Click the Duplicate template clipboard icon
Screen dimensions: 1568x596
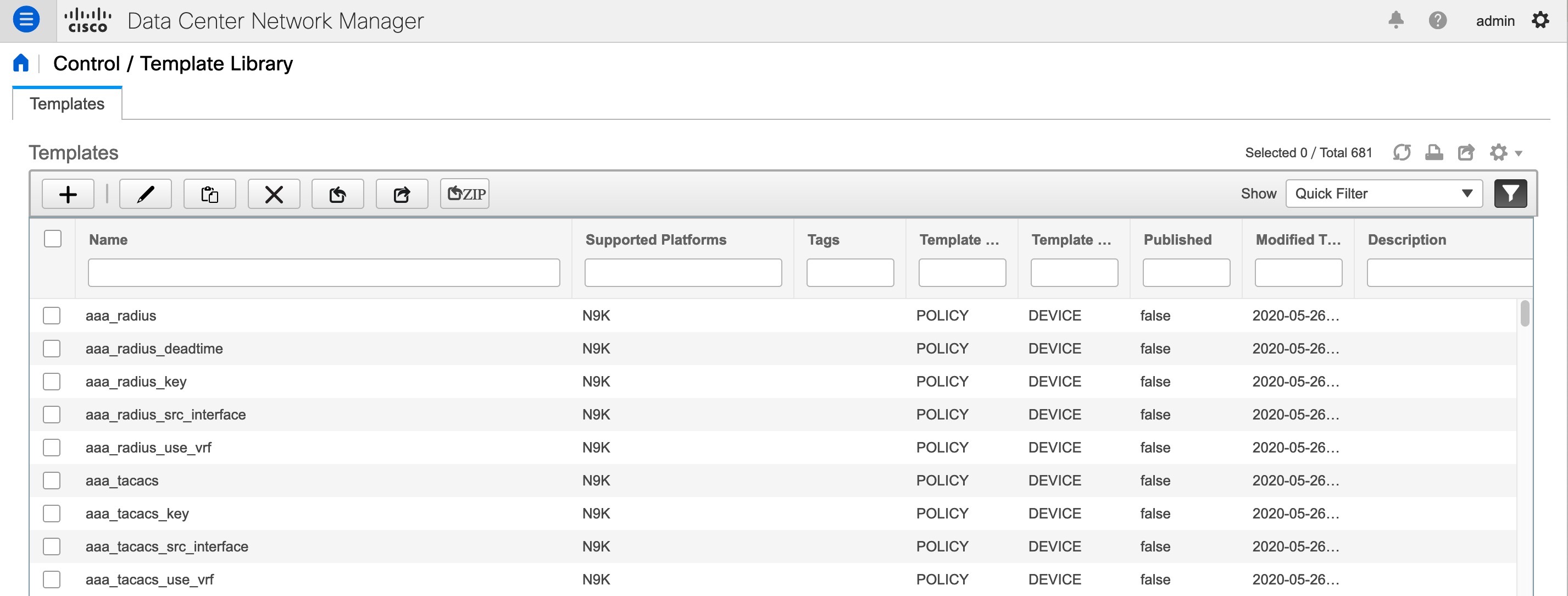pyautogui.click(x=209, y=194)
